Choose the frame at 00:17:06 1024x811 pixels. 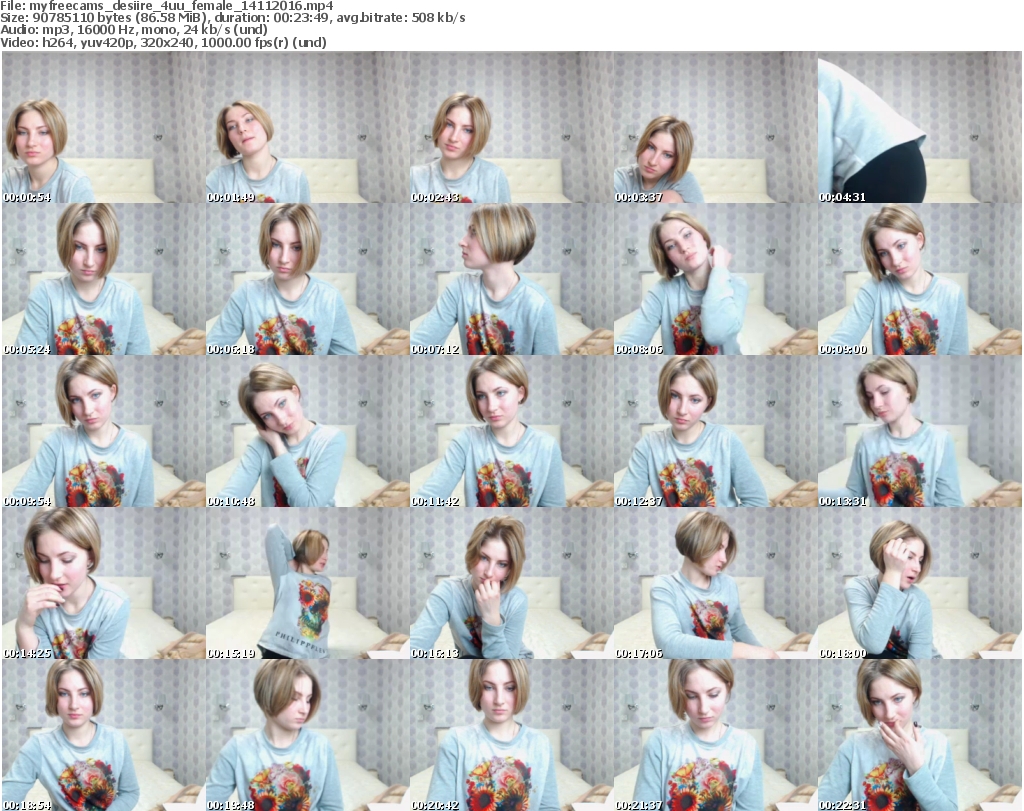715,584
